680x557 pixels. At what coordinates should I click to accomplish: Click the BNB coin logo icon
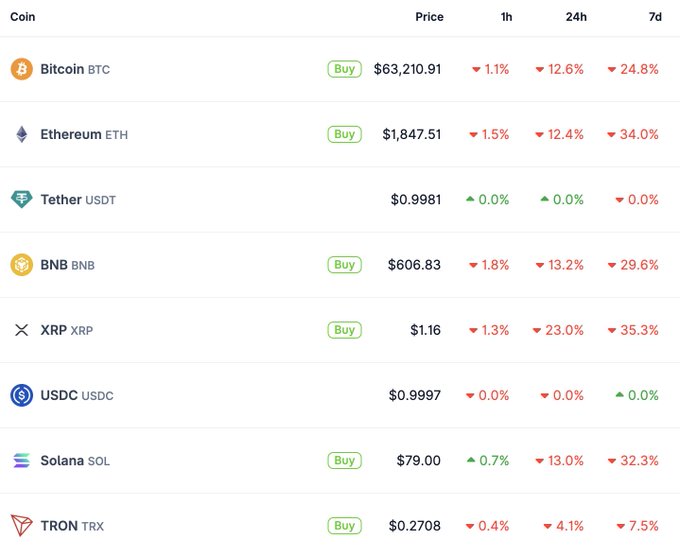pyautogui.click(x=21, y=265)
